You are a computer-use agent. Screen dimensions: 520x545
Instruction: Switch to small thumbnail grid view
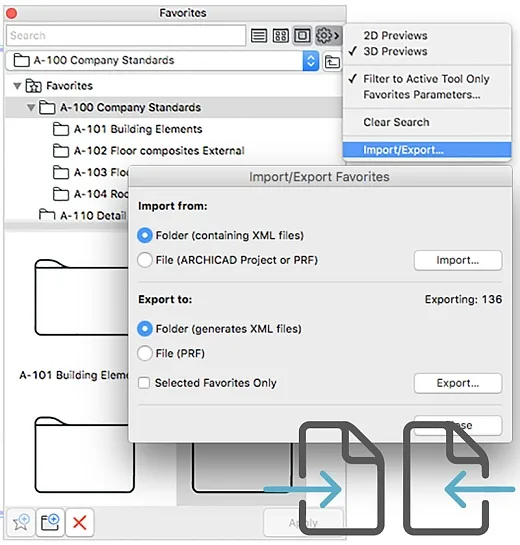[x=280, y=35]
